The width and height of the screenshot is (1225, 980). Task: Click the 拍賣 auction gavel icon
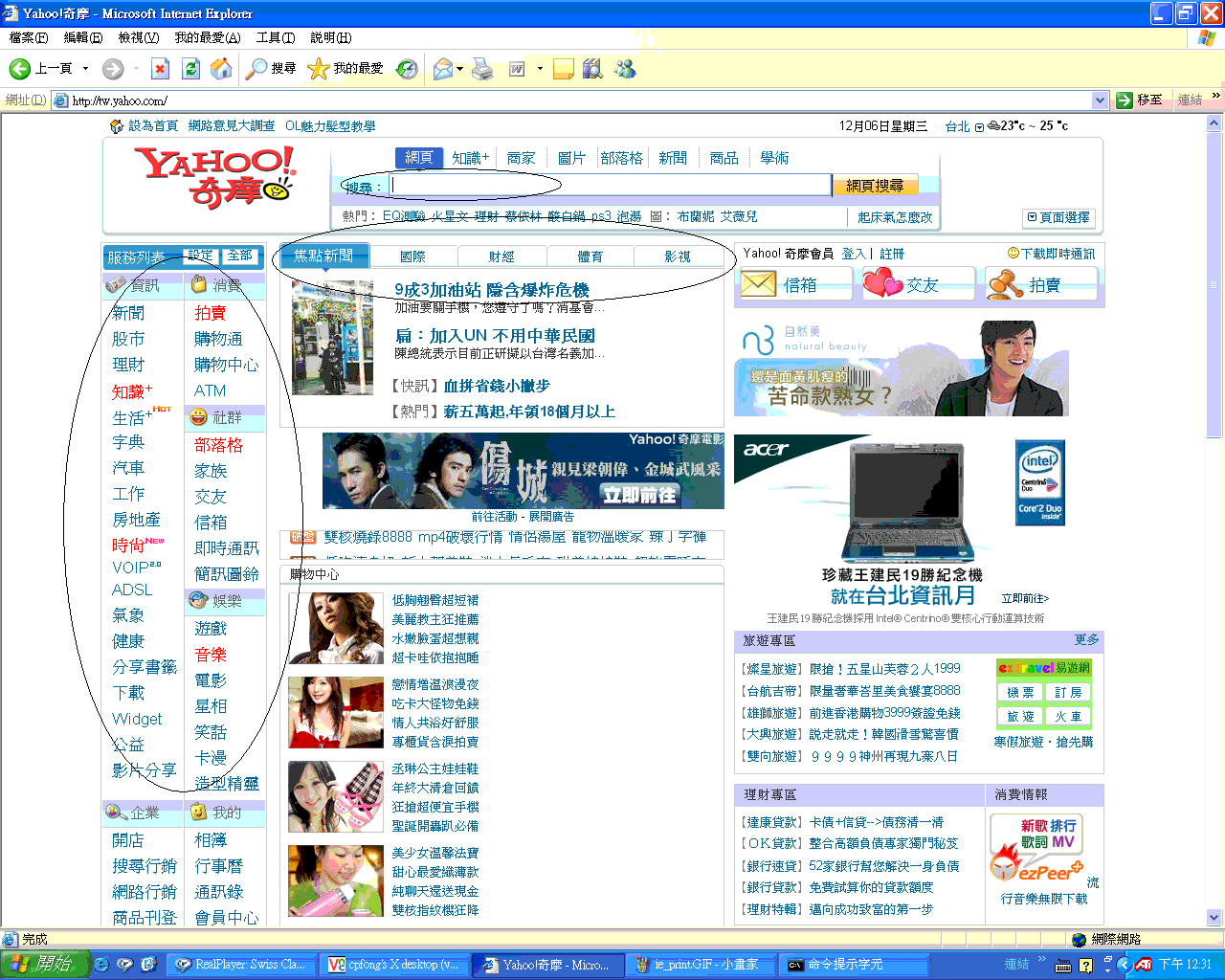pos(1006,284)
